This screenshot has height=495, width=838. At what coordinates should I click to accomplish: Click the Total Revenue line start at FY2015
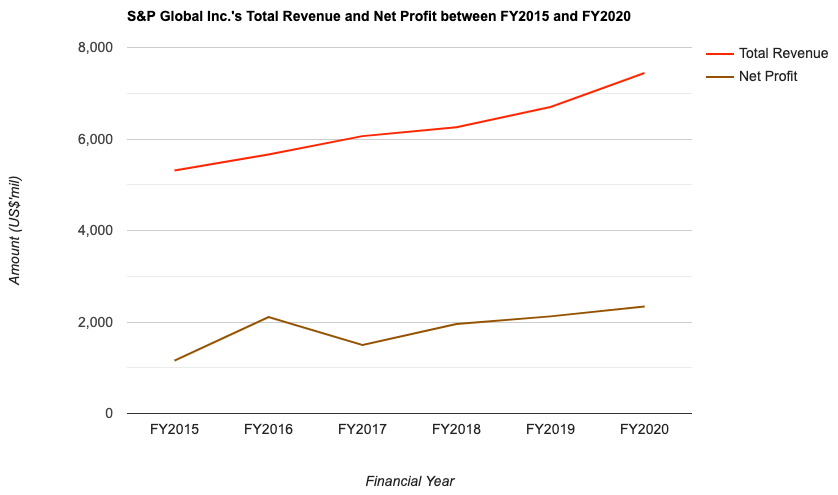pyautogui.click(x=175, y=171)
